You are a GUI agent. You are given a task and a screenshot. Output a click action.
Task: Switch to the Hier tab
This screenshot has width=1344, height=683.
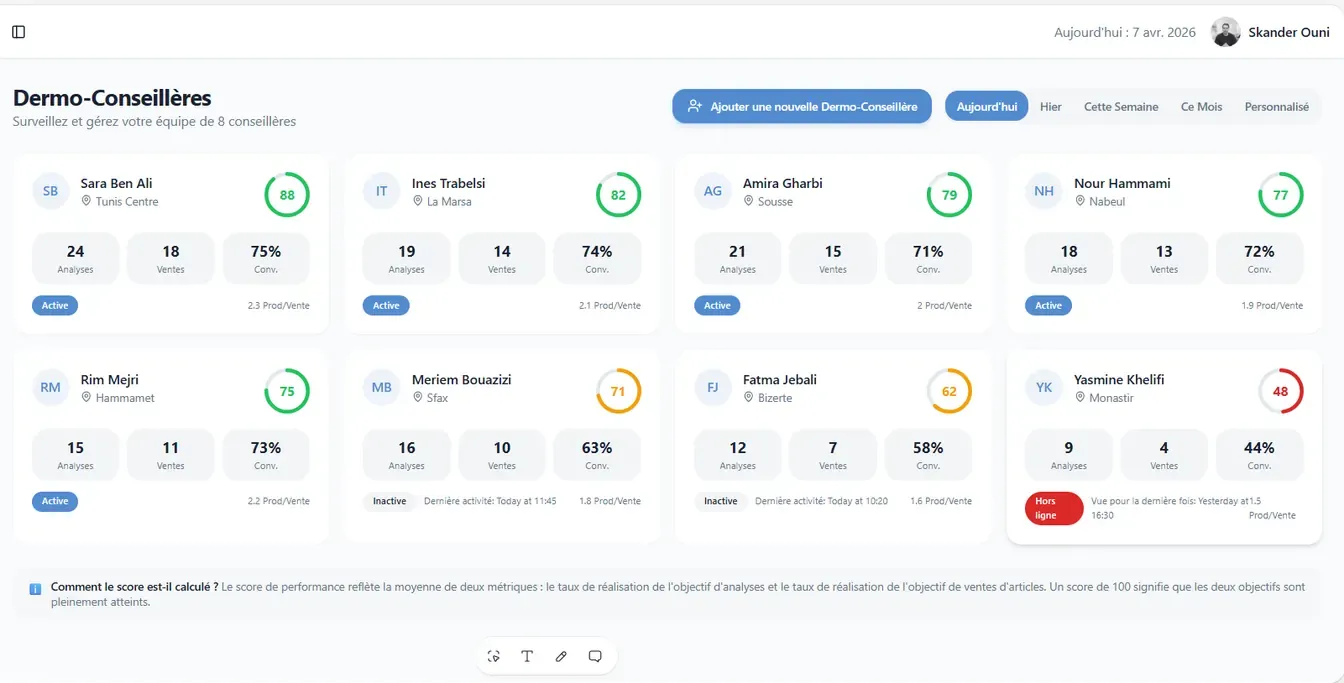tap(1050, 106)
